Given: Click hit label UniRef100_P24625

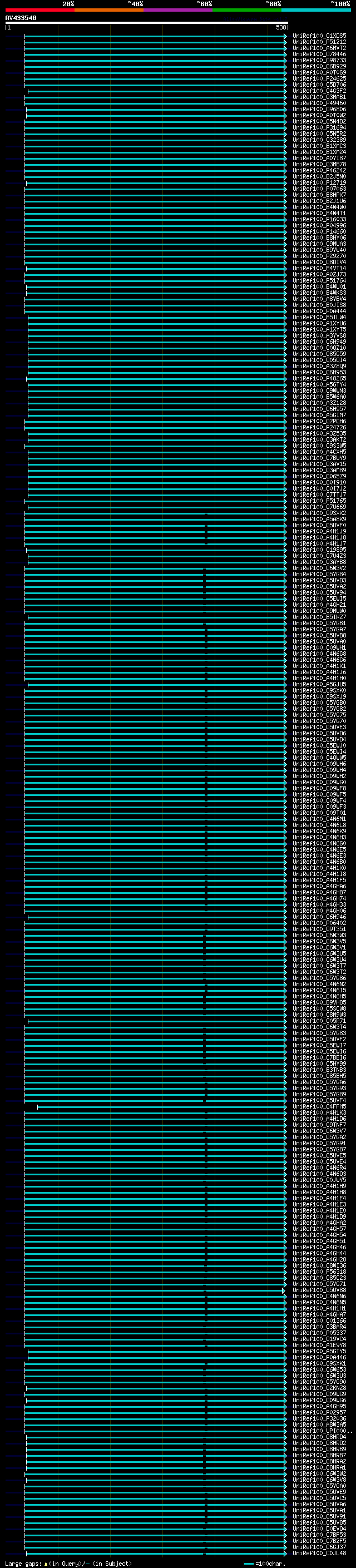Looking at the screenshot, I should click(319, 78).
